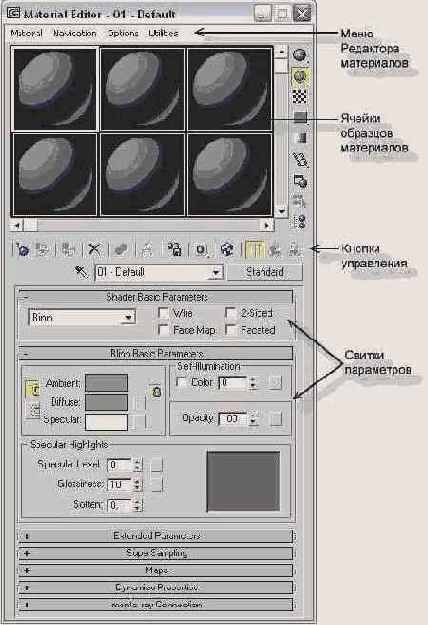Screen dimensions: 428x625
Task: Click the Ambient color swatch
Action: coord(106,383)
